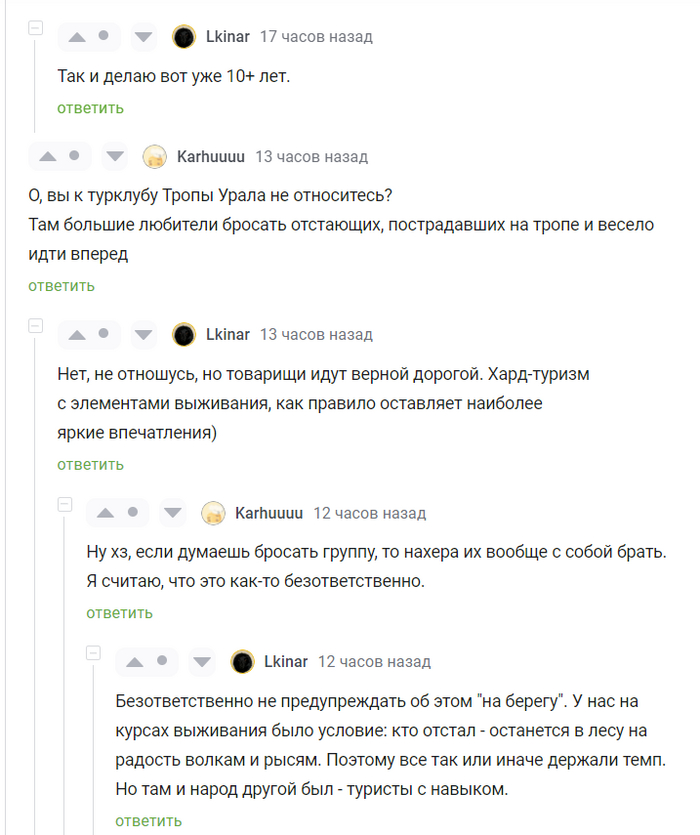Collapse Lkinar's comment thread from 13 часов назад

pyautogui.click(x=36, y=326)
